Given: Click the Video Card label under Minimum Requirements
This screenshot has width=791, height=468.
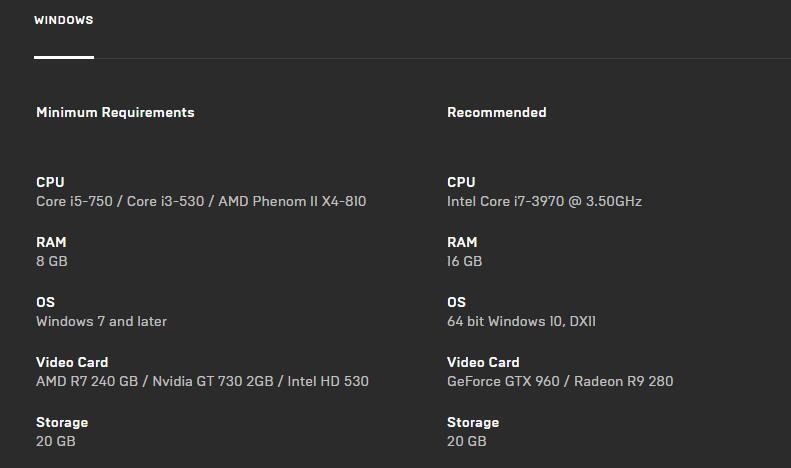Looking at the screenshot, I should [x=72, y=363].
